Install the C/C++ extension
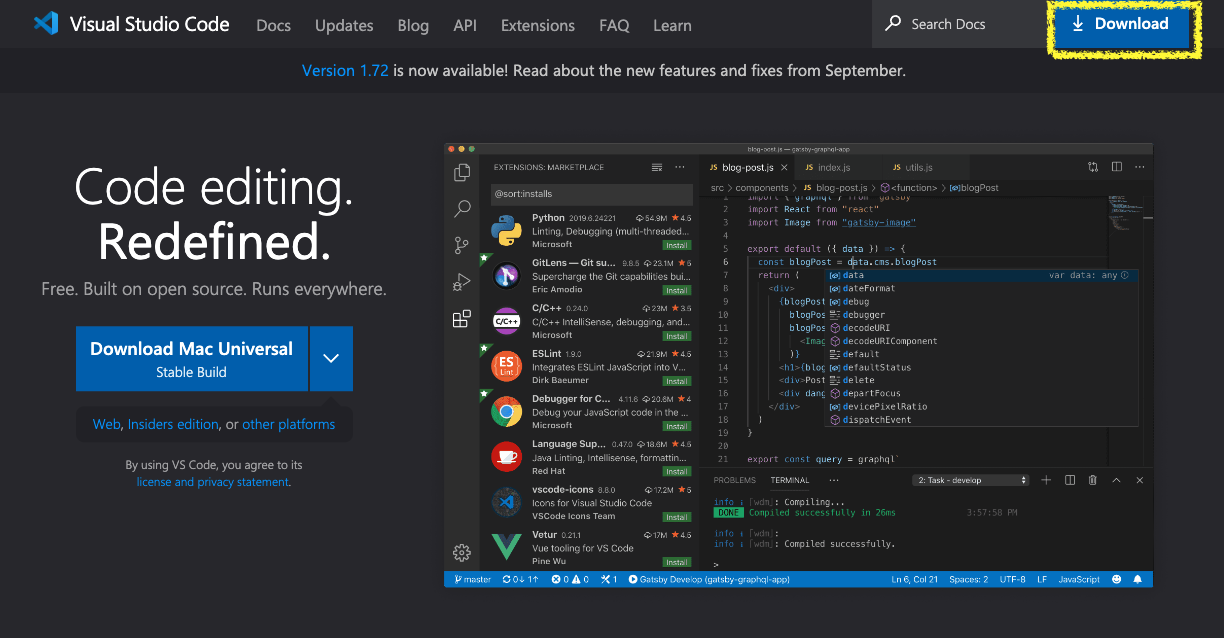This screenshot has height=641, width=1224. coord(677,336)
